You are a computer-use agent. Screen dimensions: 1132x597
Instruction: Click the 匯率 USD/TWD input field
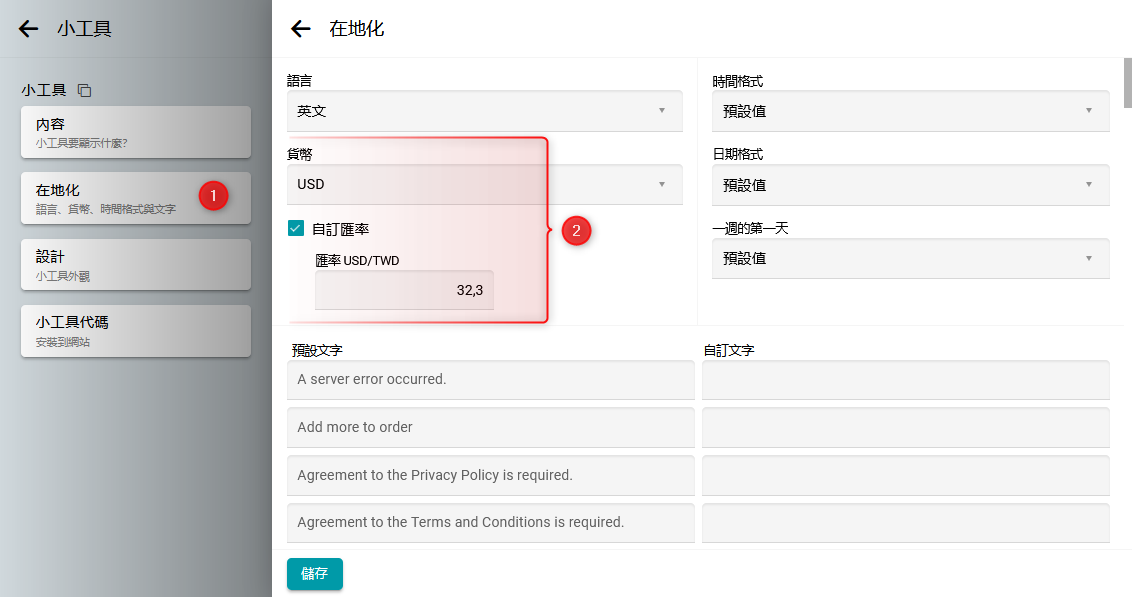click(404, 290)
